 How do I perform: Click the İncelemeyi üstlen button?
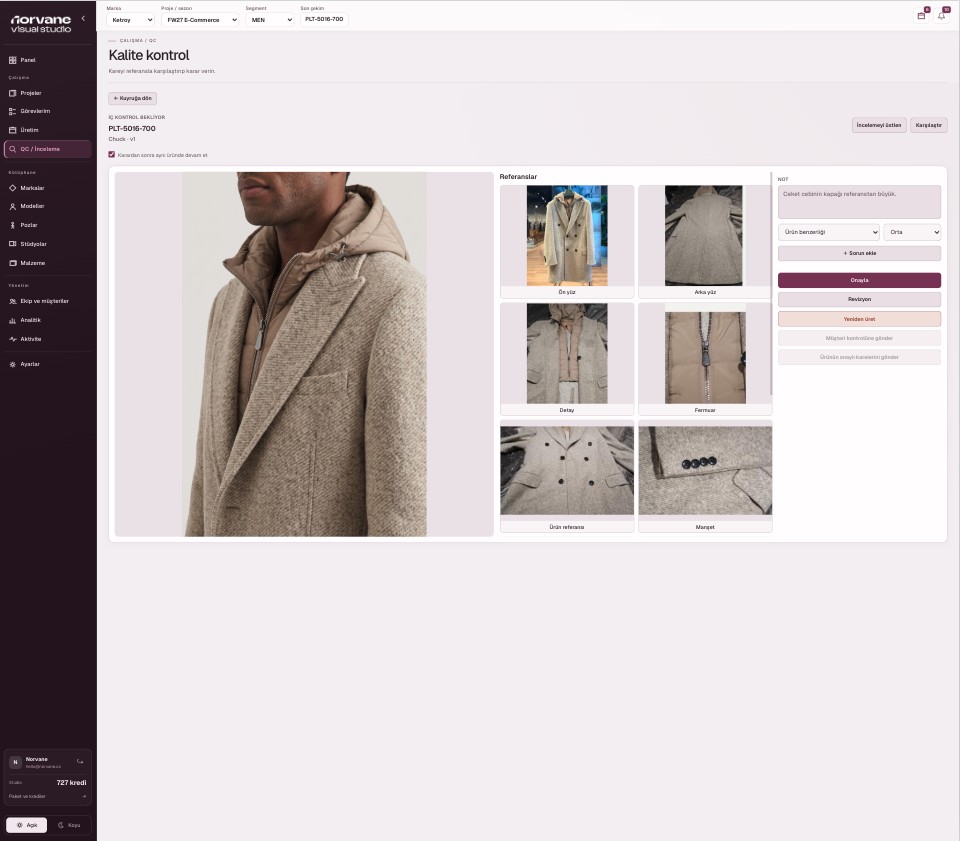coord(879,125)
